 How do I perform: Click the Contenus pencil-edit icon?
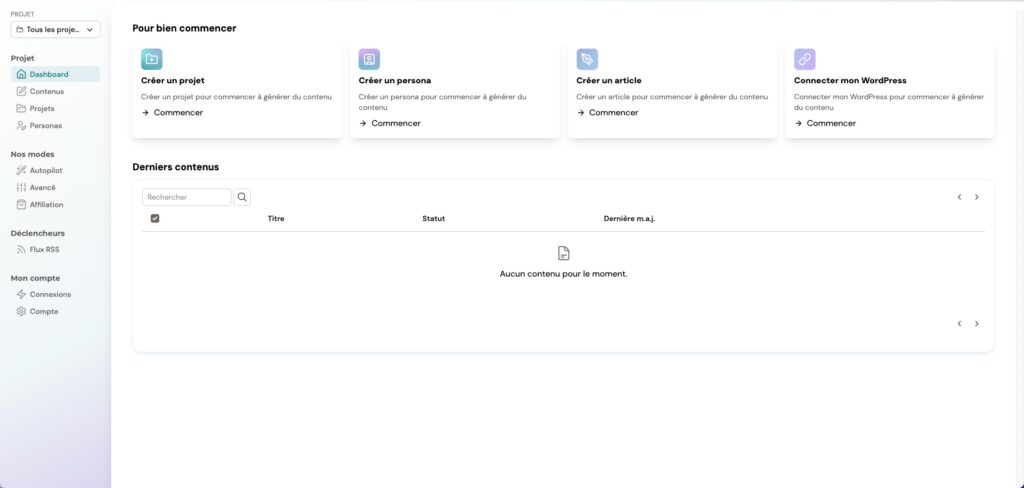pos(22,91)
